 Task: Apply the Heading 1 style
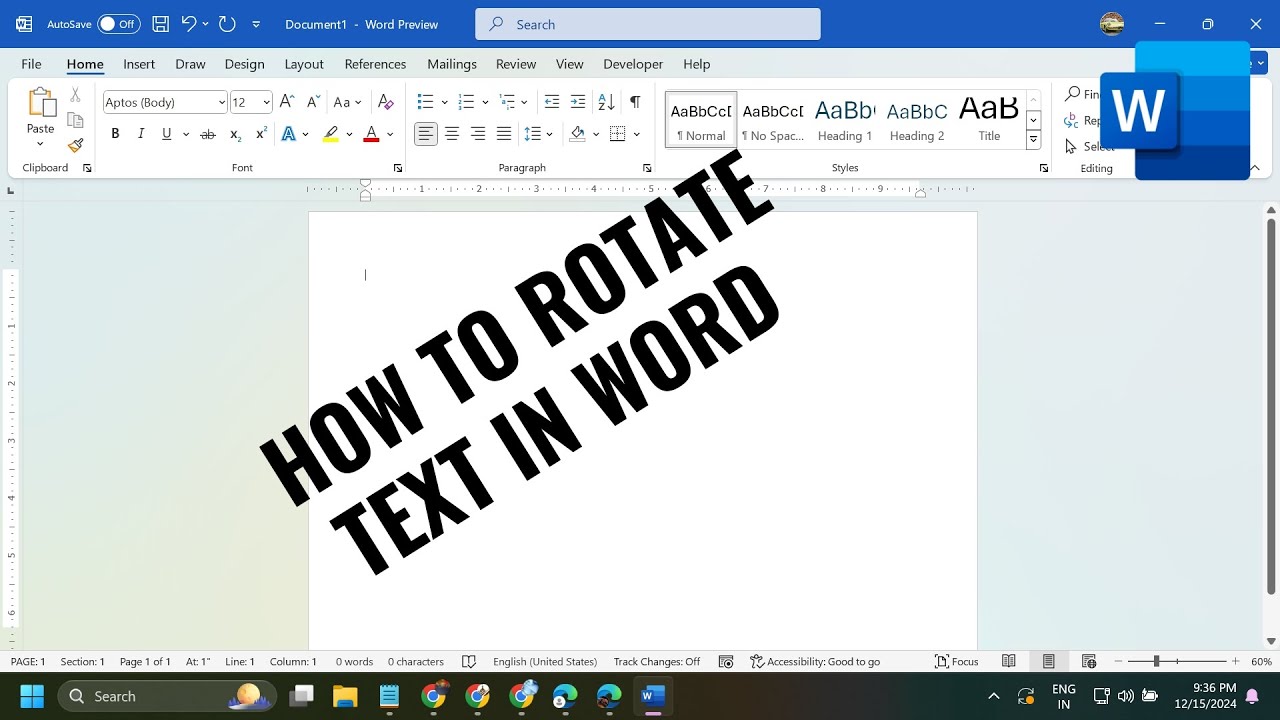(845, 119)
